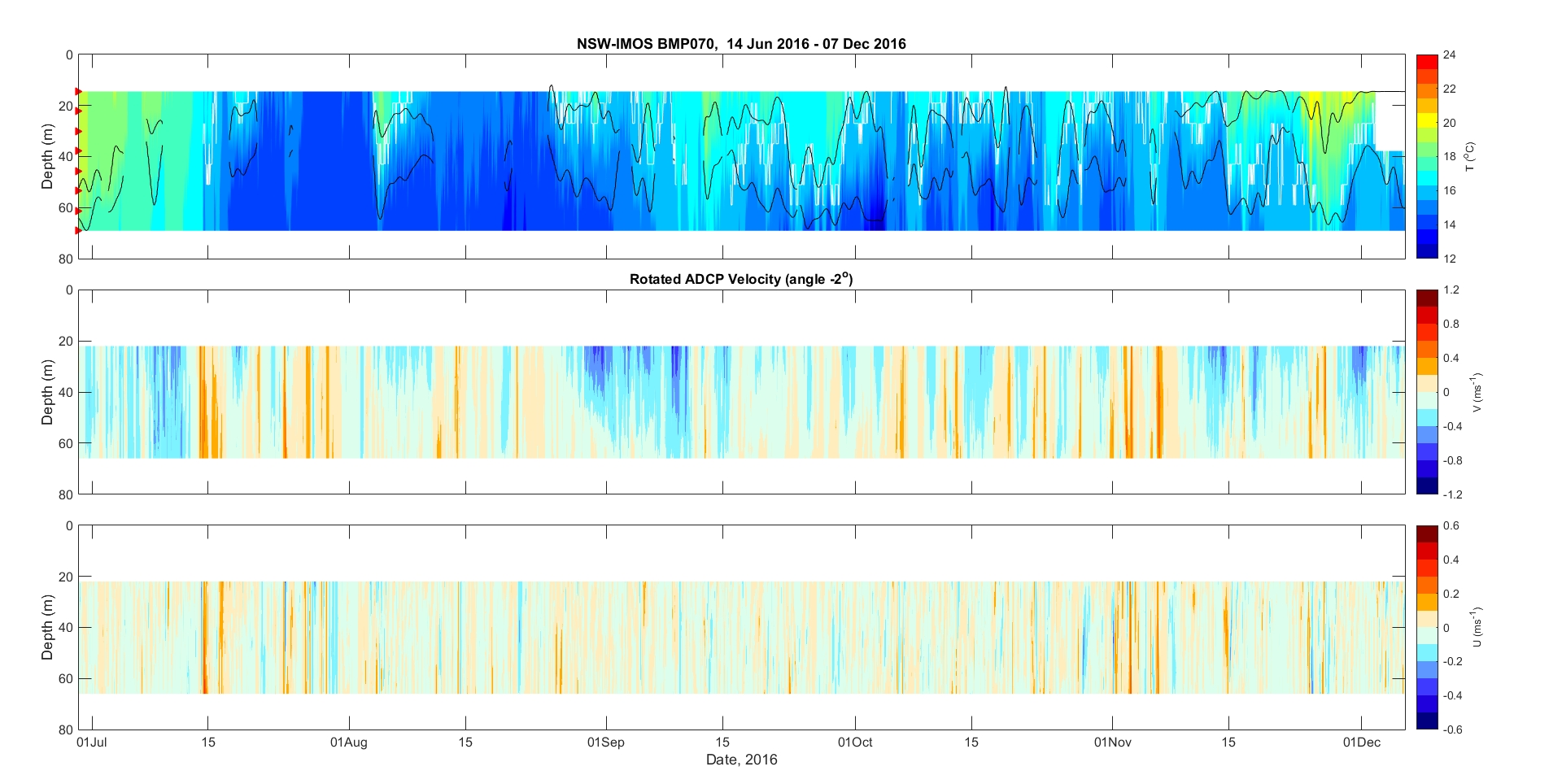Click the Depth (m) label of the bottom panel
This screenshot has width=1562, height=784.
coord(47,627)
